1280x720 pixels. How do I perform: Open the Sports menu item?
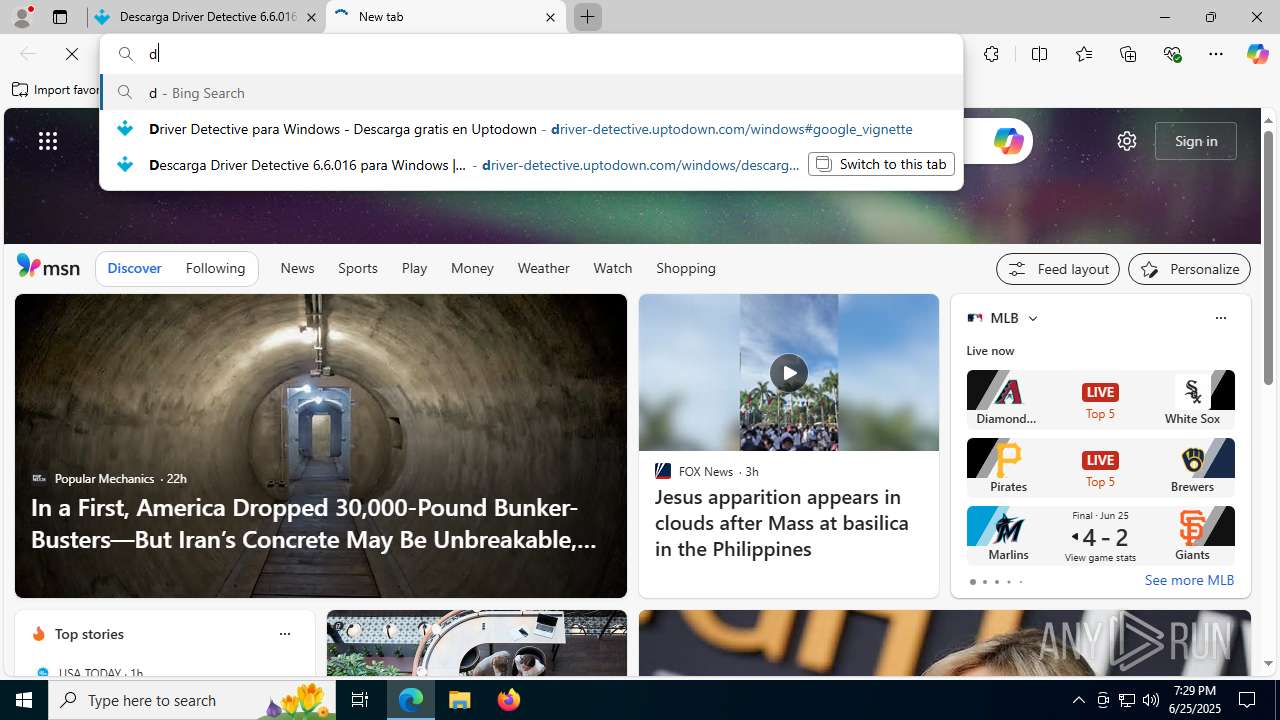357,268
